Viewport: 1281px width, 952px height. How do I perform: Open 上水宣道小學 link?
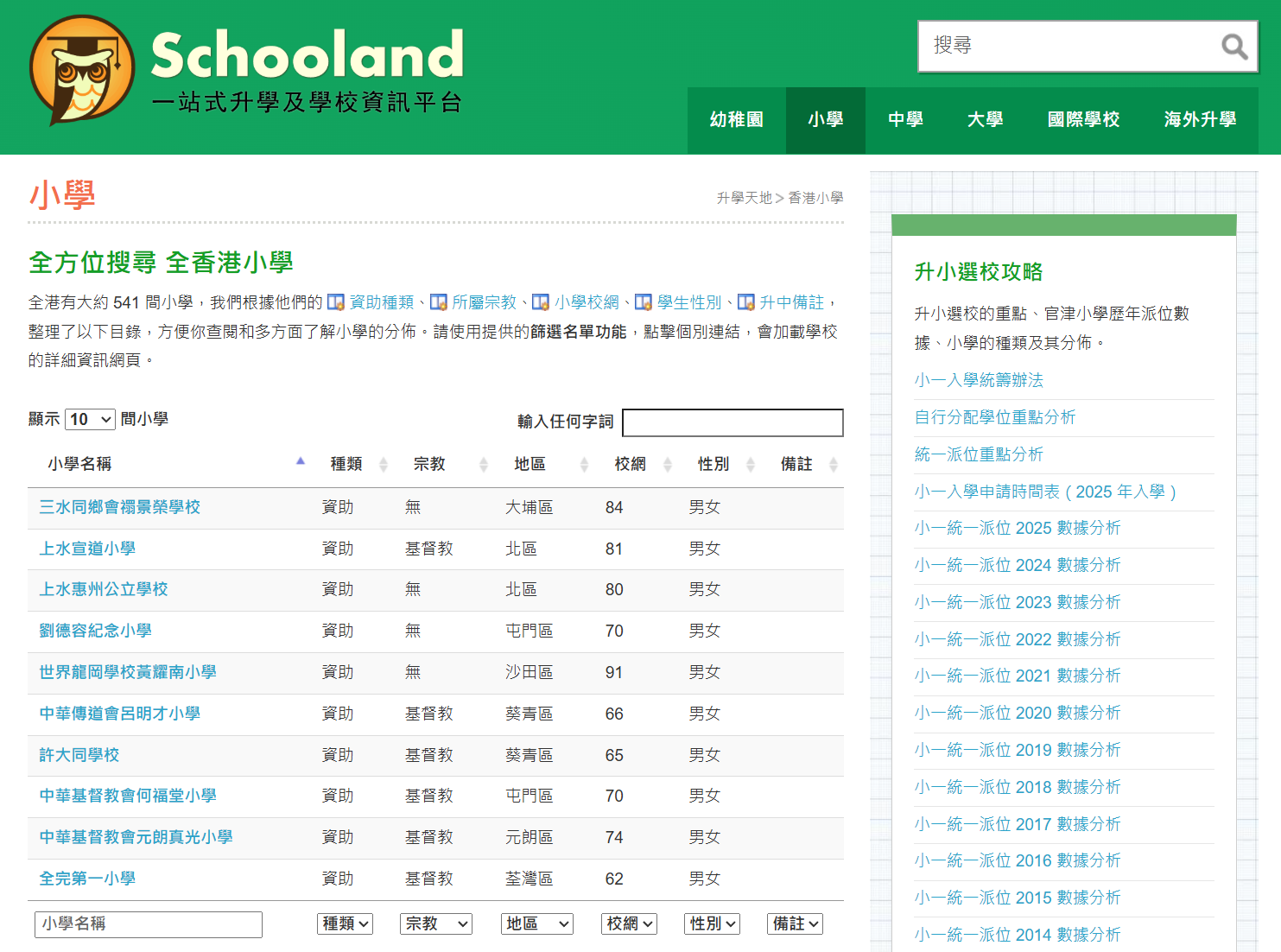(x=87, y=549)
